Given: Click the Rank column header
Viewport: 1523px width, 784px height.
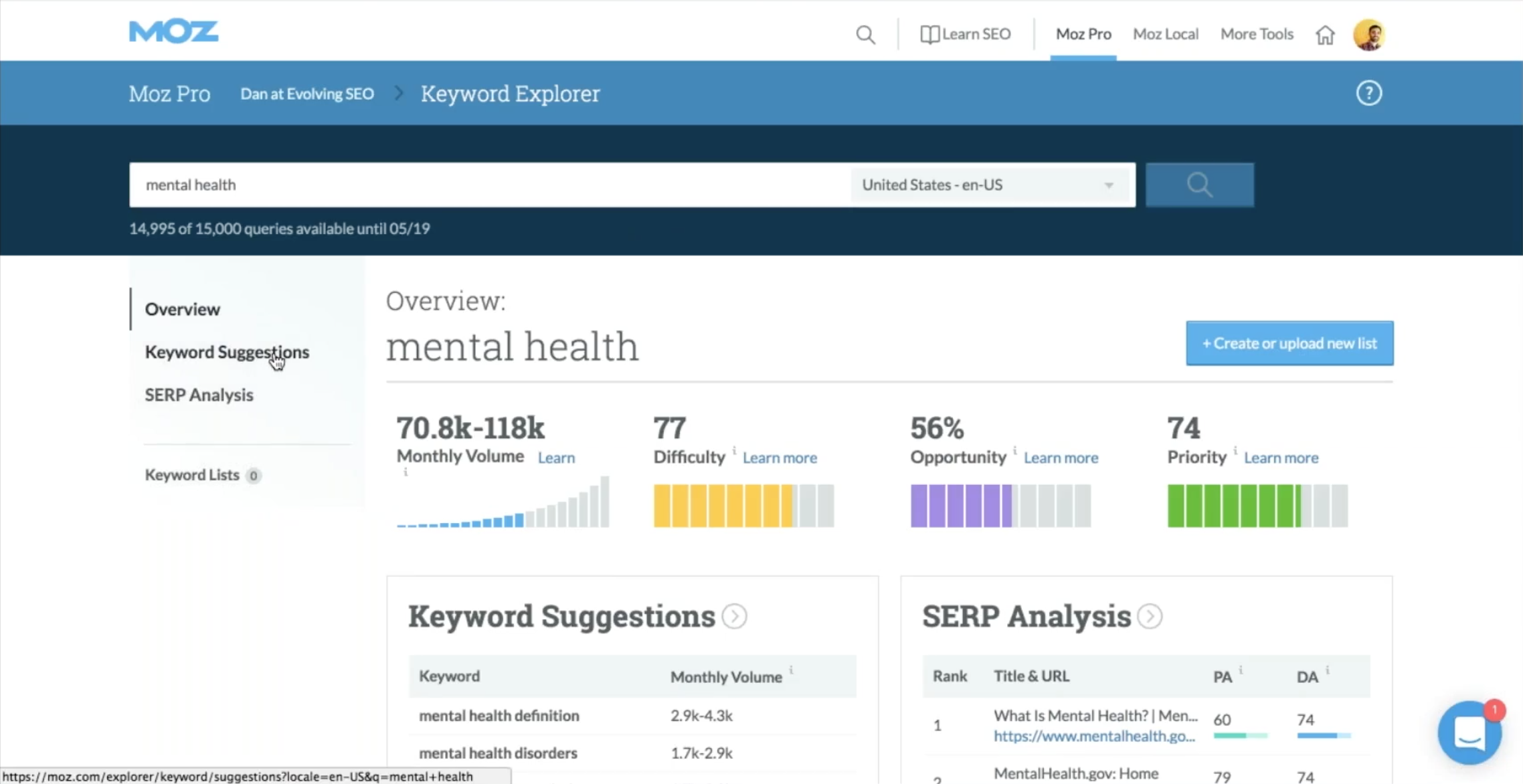Looking at the screenshot, I should click(x=950, y=676).
